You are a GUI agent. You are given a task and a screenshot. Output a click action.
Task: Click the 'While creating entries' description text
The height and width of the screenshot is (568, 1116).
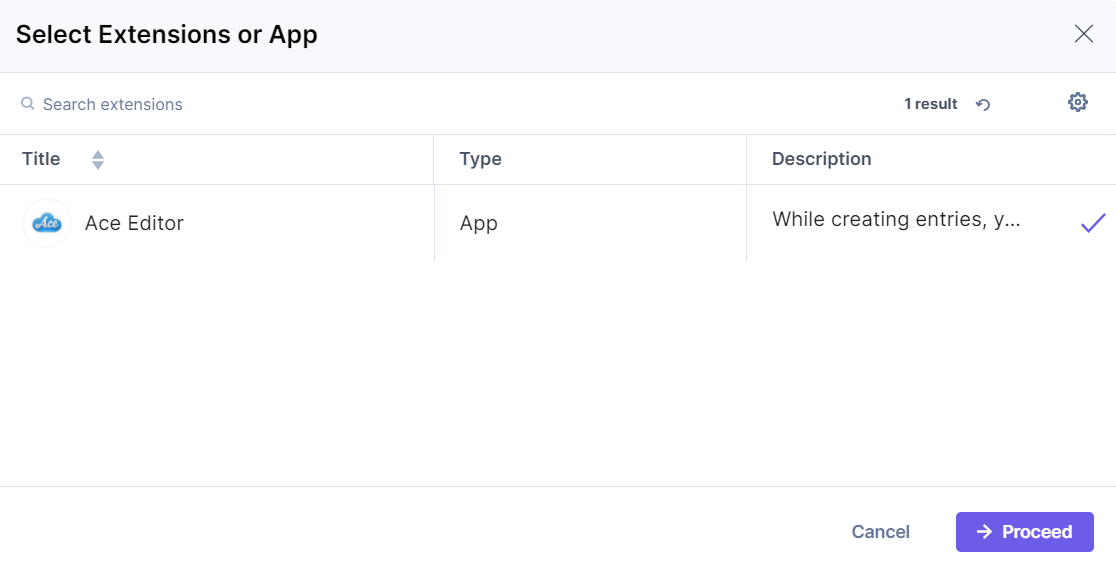[896, 219]
